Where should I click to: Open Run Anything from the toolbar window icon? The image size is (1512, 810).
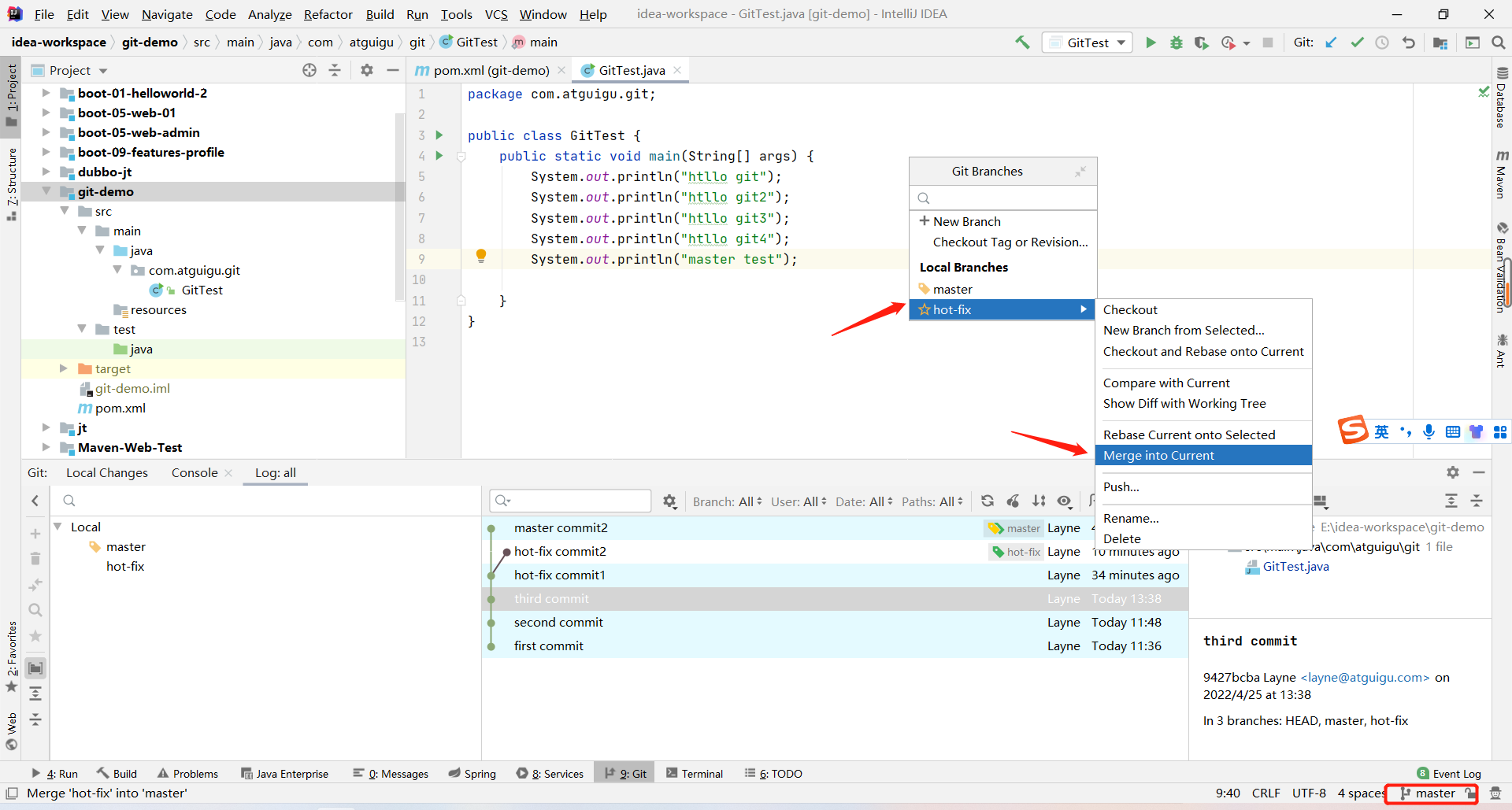[x=1472, y=43]
